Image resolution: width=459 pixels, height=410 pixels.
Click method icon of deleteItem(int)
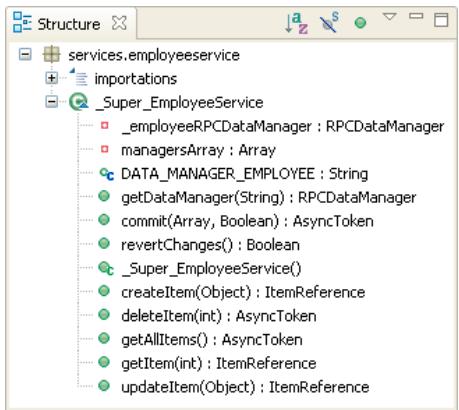[x=104, y=314]
